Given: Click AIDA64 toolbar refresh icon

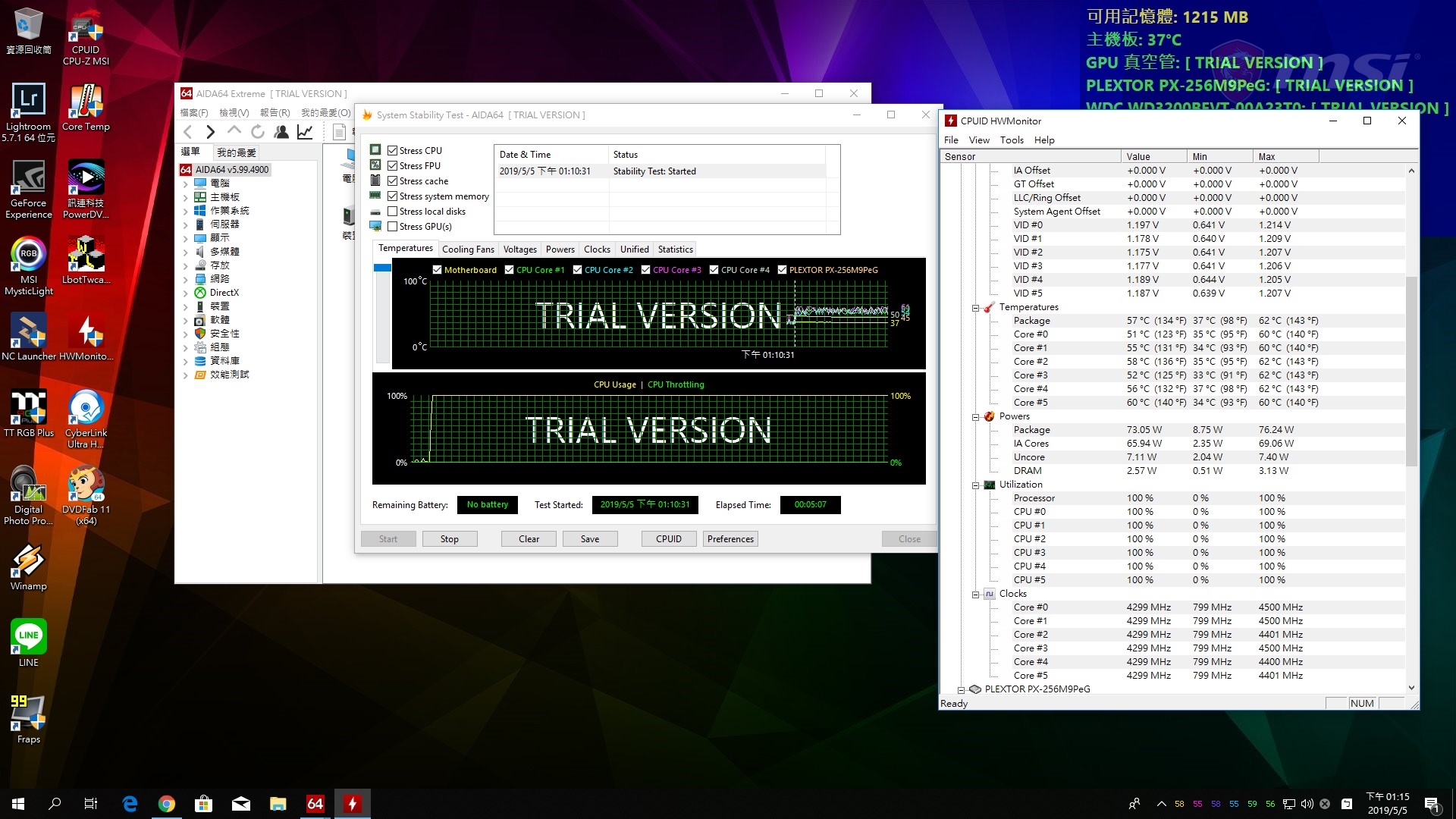Looking at the screenshot, I should (258, 132).
